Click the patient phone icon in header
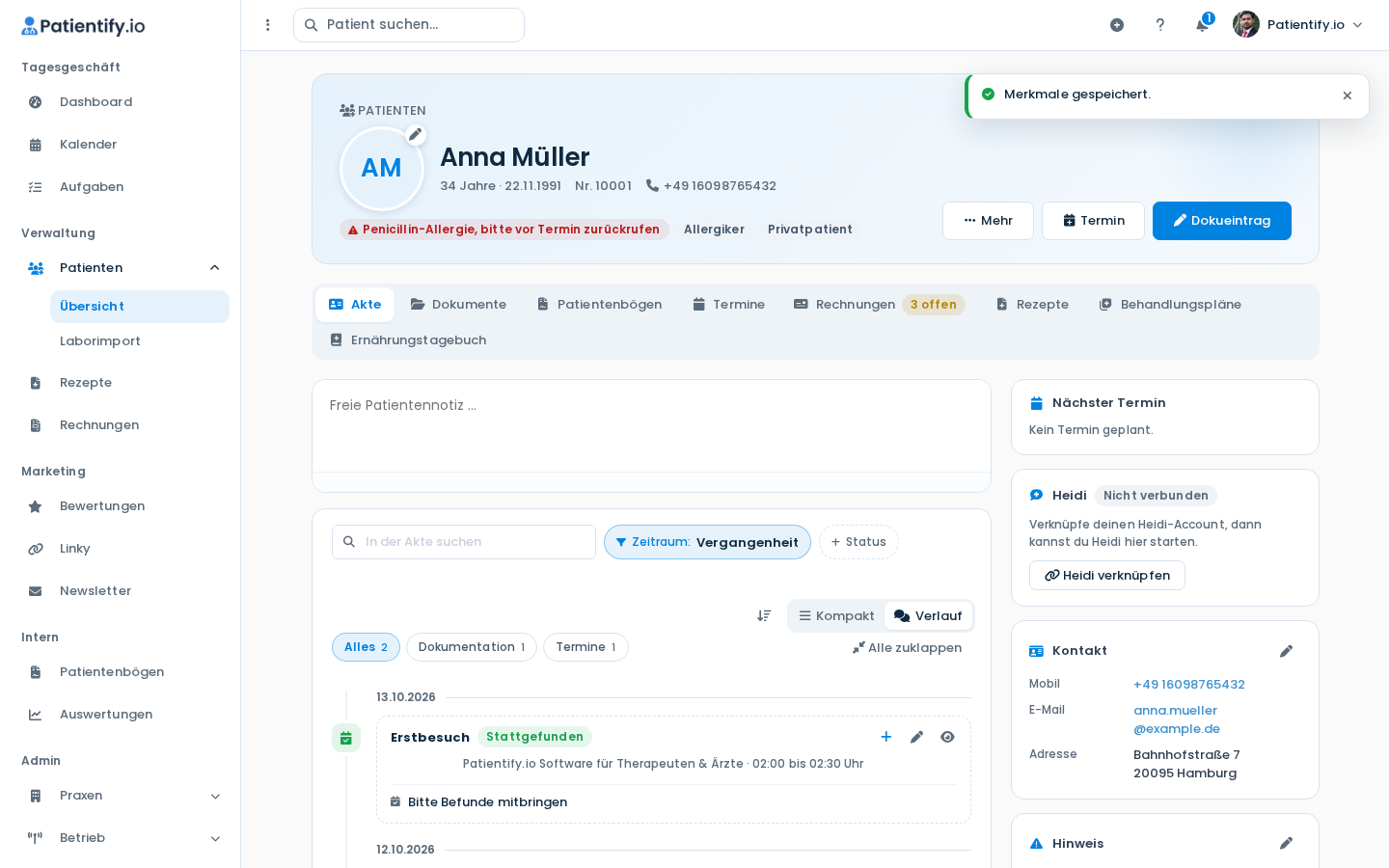 652,185
